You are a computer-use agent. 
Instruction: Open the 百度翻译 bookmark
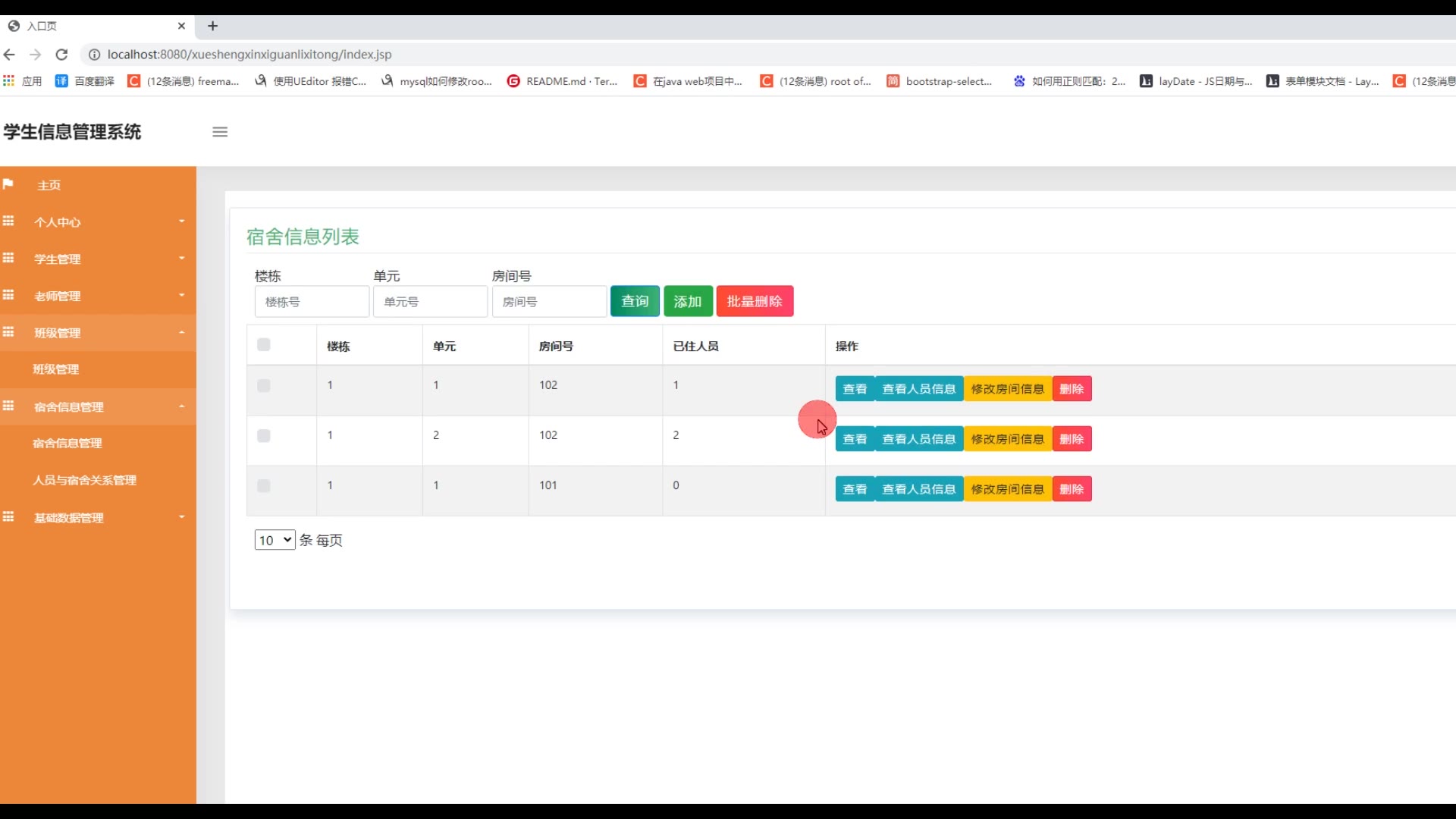point(85,81)
